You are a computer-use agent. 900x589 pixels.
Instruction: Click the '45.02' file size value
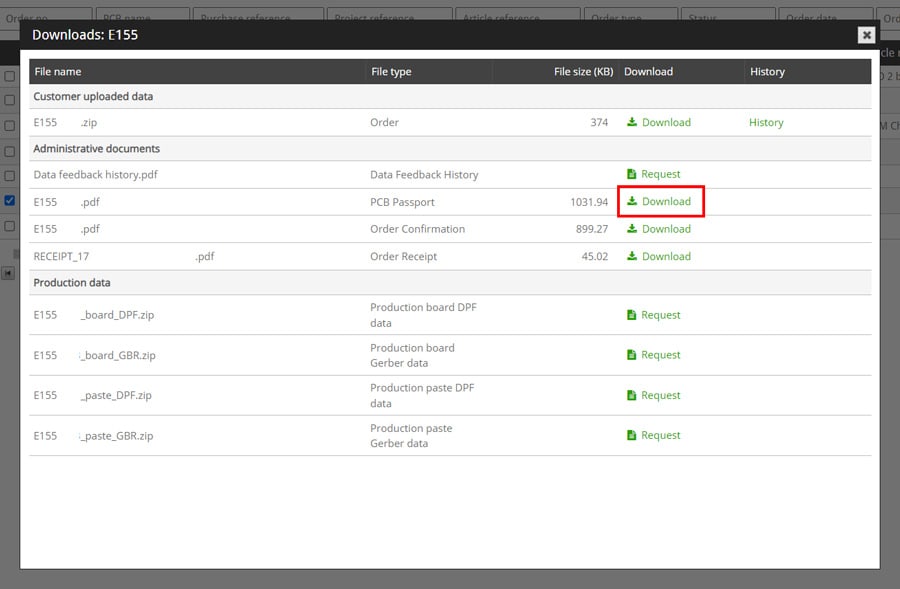click(595, 257)
